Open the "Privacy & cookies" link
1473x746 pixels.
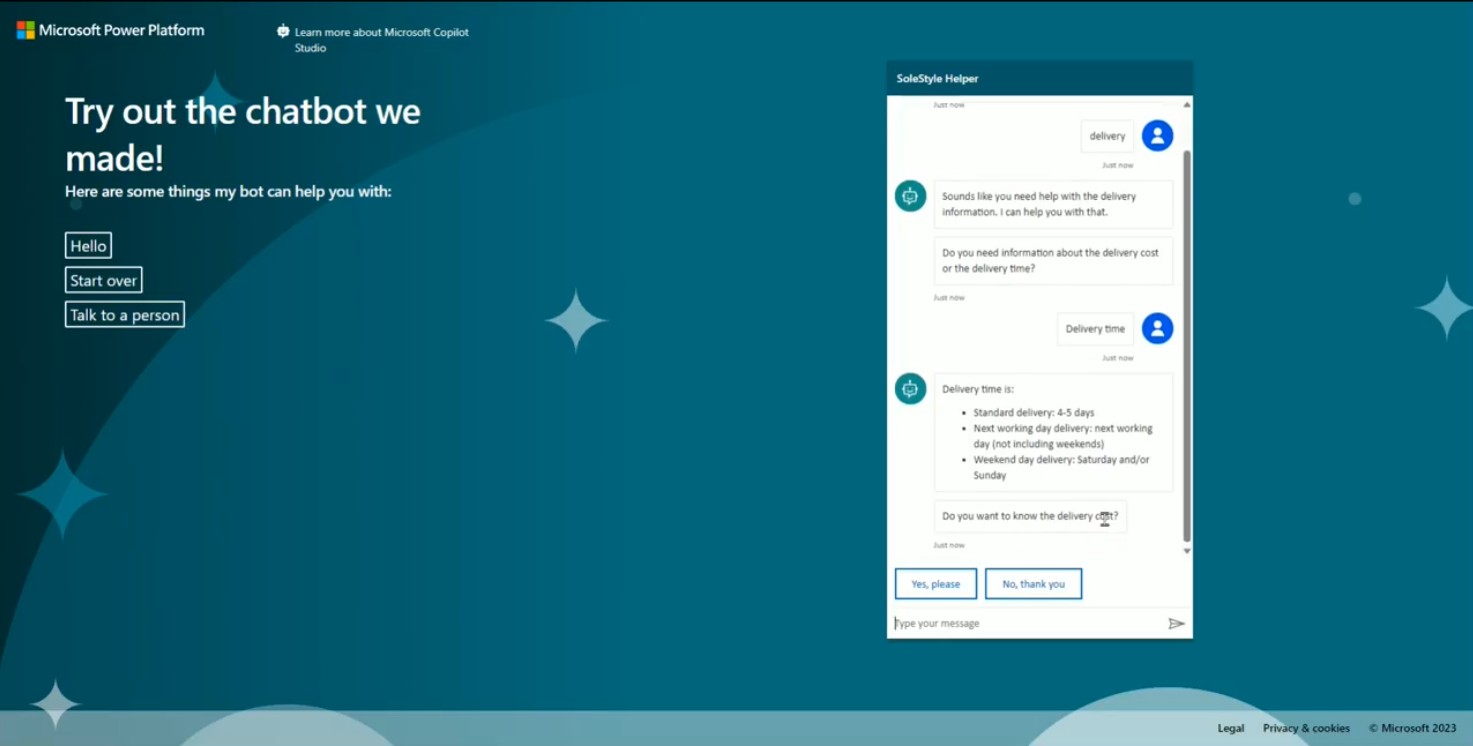pyautogui.click(x=1306, y=727)
